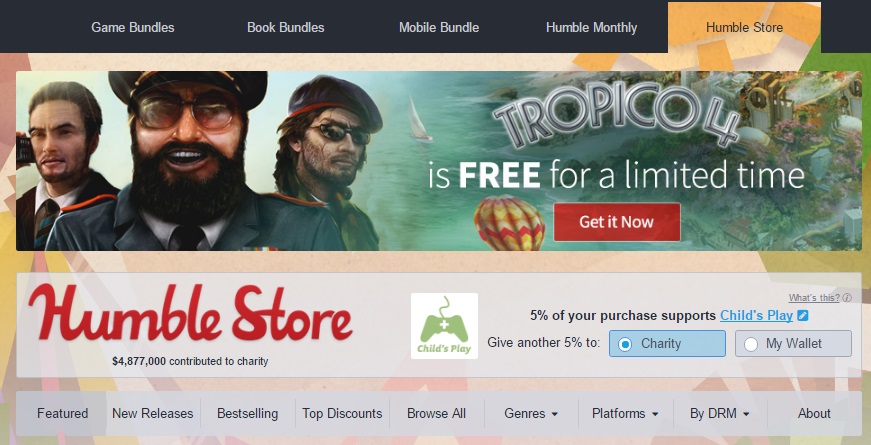The width and height of the screenshot is (871, 445).
Task: Open the Child's Play charity link
Action: point(756,316)
